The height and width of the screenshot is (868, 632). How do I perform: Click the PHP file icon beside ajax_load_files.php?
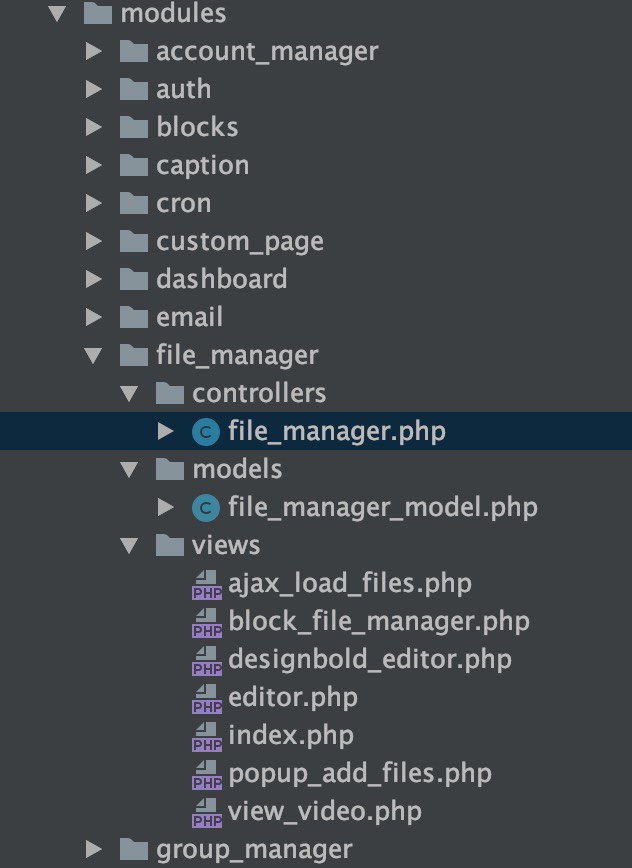coord(207,585)
